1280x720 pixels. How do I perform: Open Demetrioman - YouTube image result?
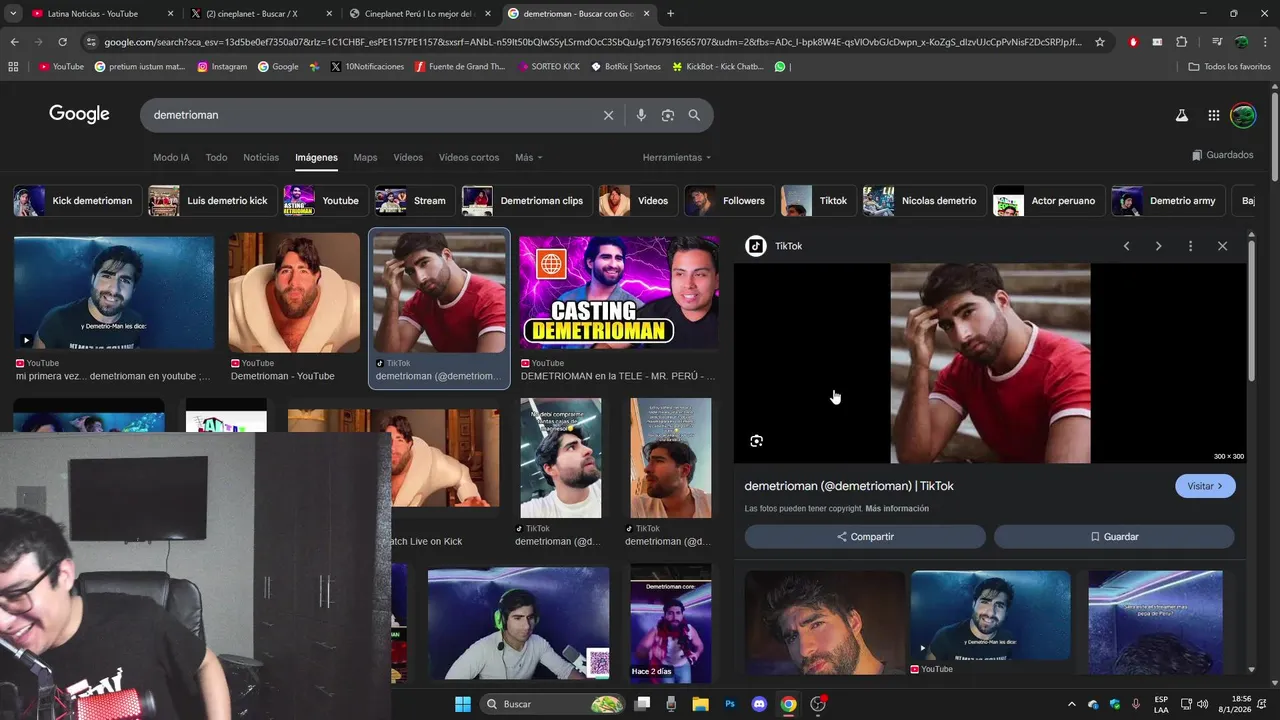(294, 292)
